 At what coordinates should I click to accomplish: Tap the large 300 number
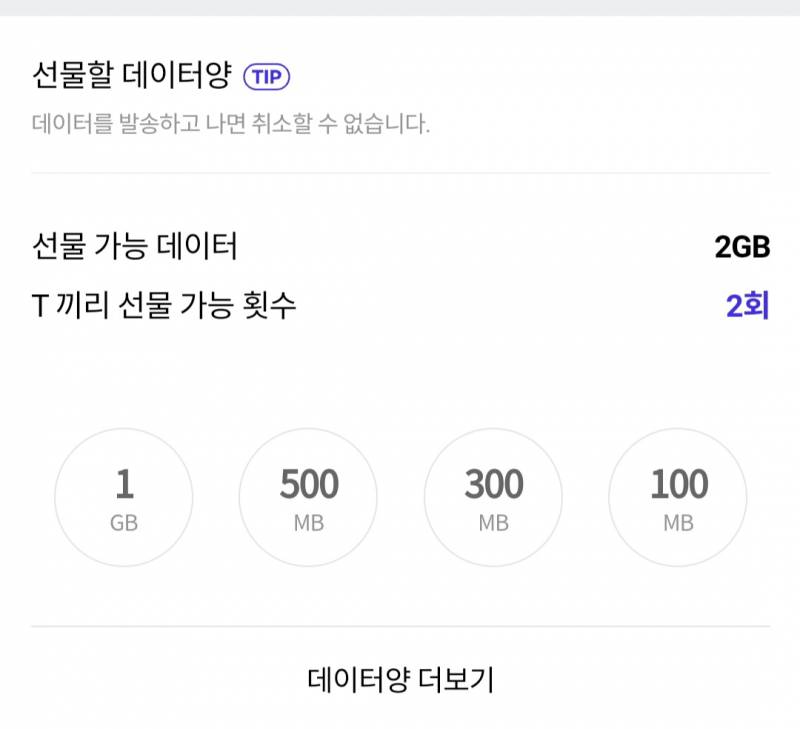click(494, 484)
